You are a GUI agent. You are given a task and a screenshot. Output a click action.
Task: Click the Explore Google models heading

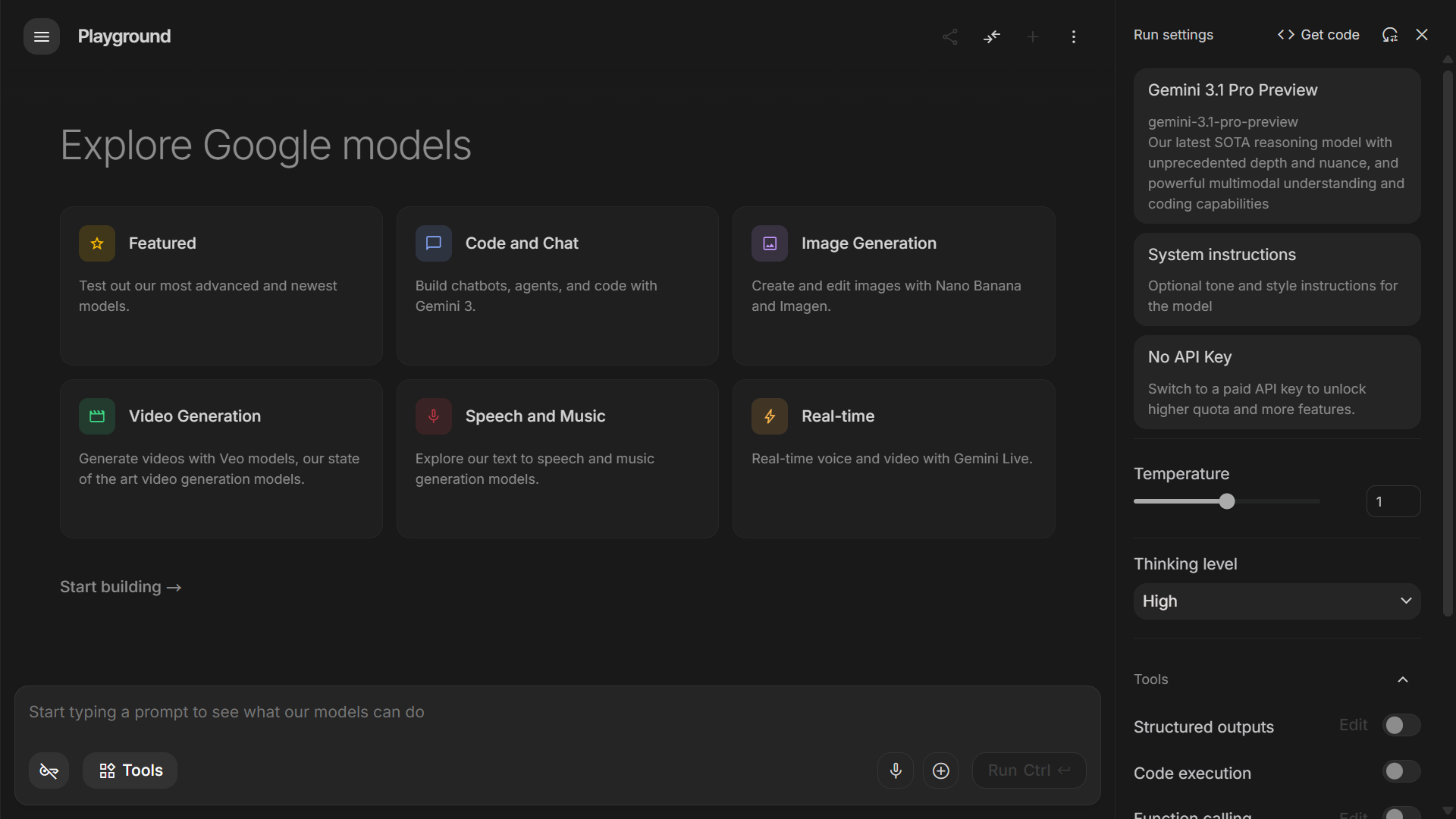coord(265,145)
